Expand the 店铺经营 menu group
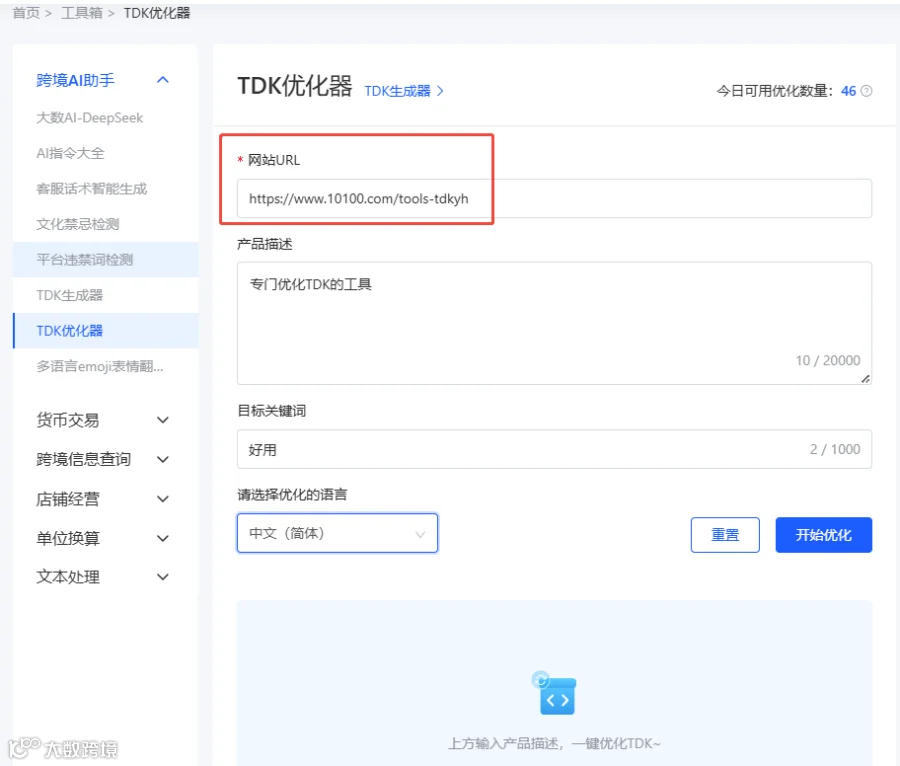 (163, 499)
